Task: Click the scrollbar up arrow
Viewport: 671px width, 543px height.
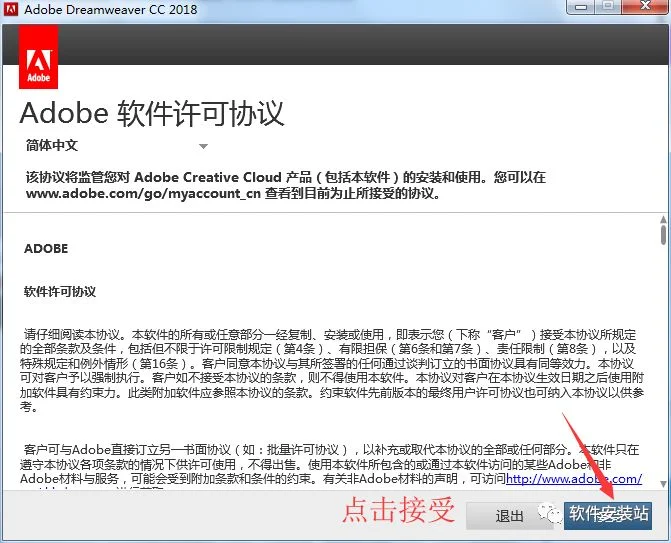Action: (x=663, y=220)
